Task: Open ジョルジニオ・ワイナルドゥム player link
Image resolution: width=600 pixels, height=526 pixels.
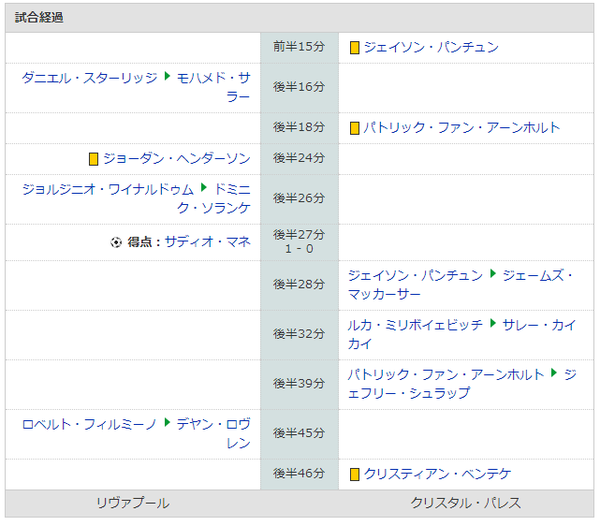Action: click(x=108, y=189)
